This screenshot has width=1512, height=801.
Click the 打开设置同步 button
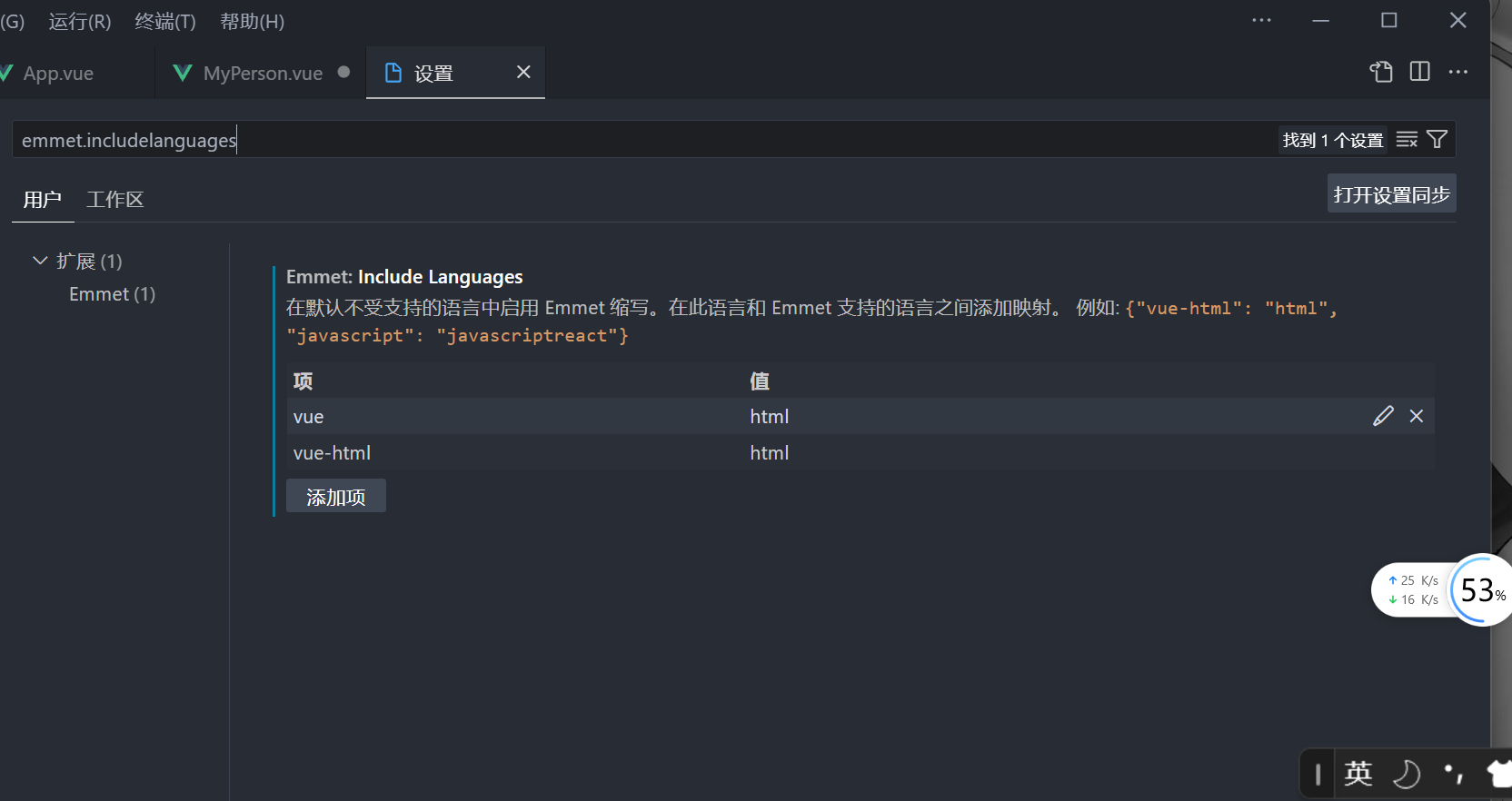1391,194
